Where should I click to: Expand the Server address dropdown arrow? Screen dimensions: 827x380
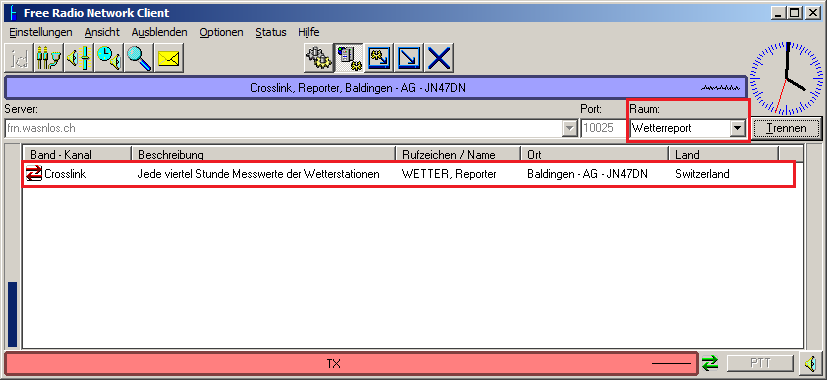pos(570,128)
